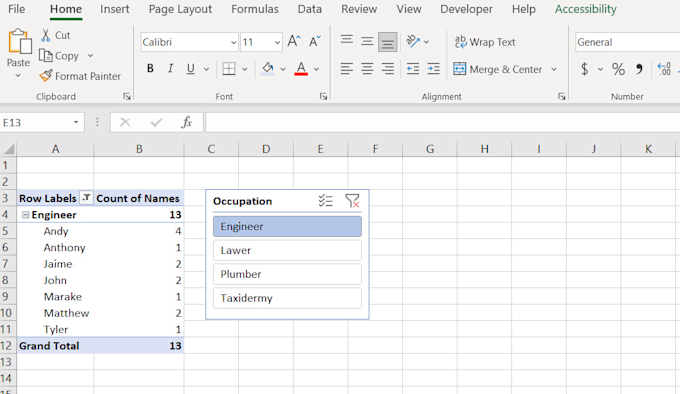Open borders dropdown arrow
This screenshot has width=680, height=394.
pyautogui.click(x=245, y=69)
